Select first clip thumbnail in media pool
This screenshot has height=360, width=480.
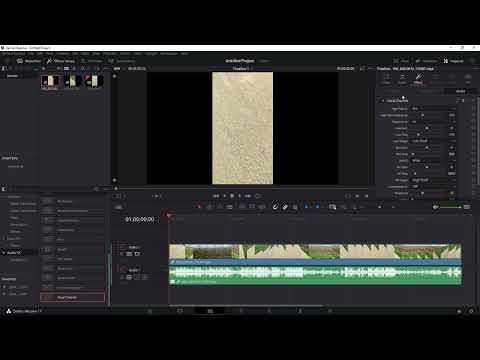pos(51,81)
